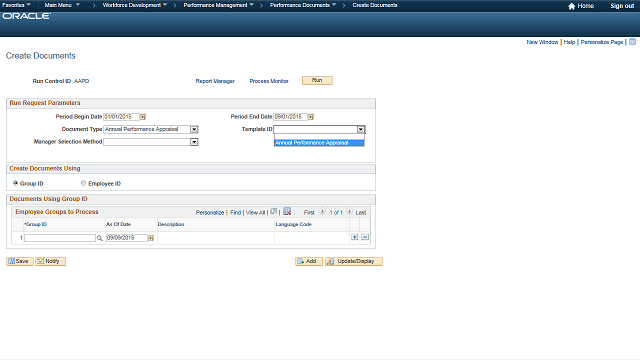
Task: Open As Of Date calendar picker
Action: click(x=151, y=238)
